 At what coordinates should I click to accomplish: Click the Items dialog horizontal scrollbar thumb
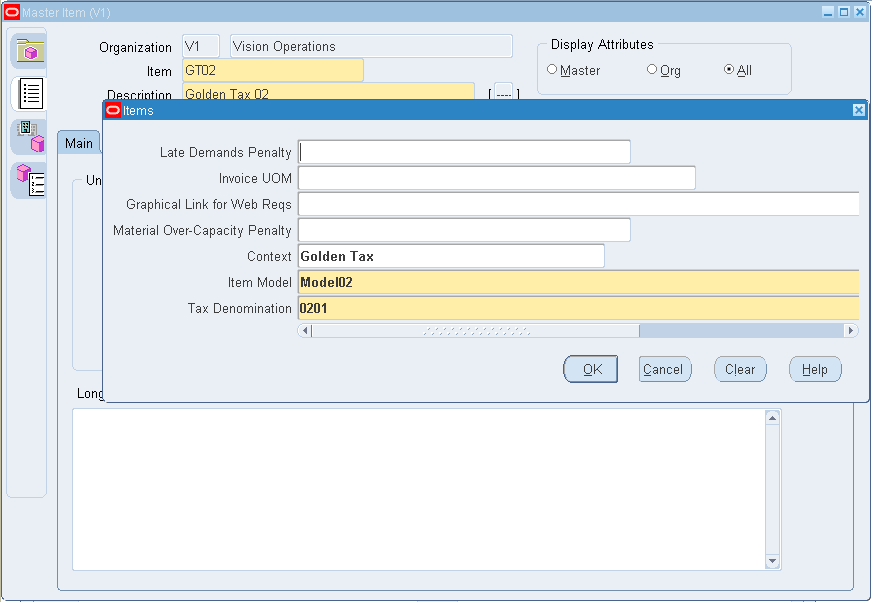(x=475, y=330)
